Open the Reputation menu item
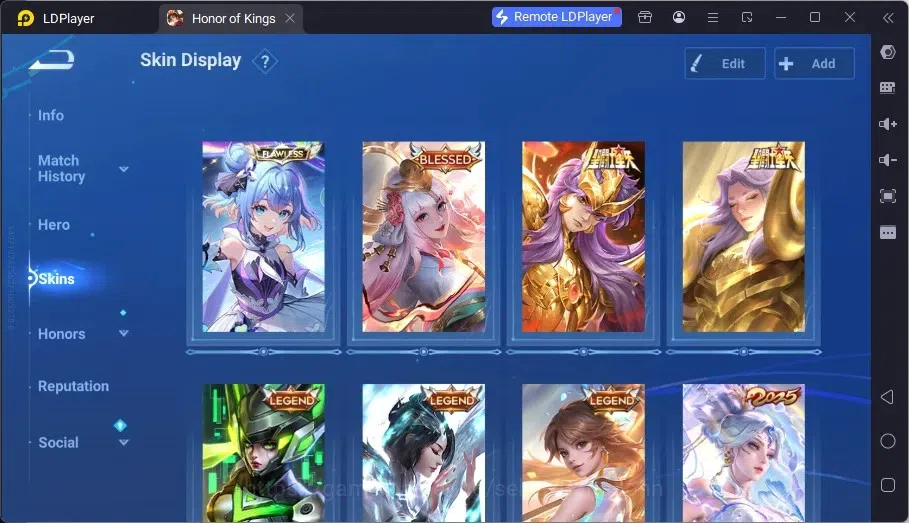Viewport: 909px width, 523px height. click(74, 386)
